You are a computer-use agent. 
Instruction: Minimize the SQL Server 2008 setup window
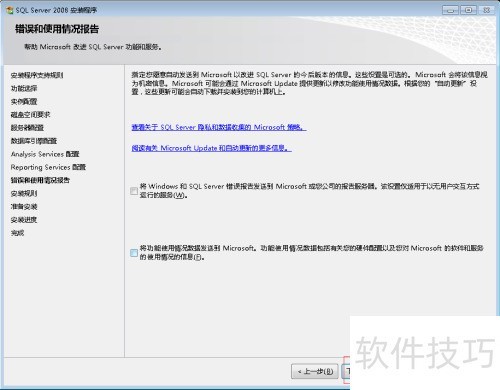click(450, 10)
